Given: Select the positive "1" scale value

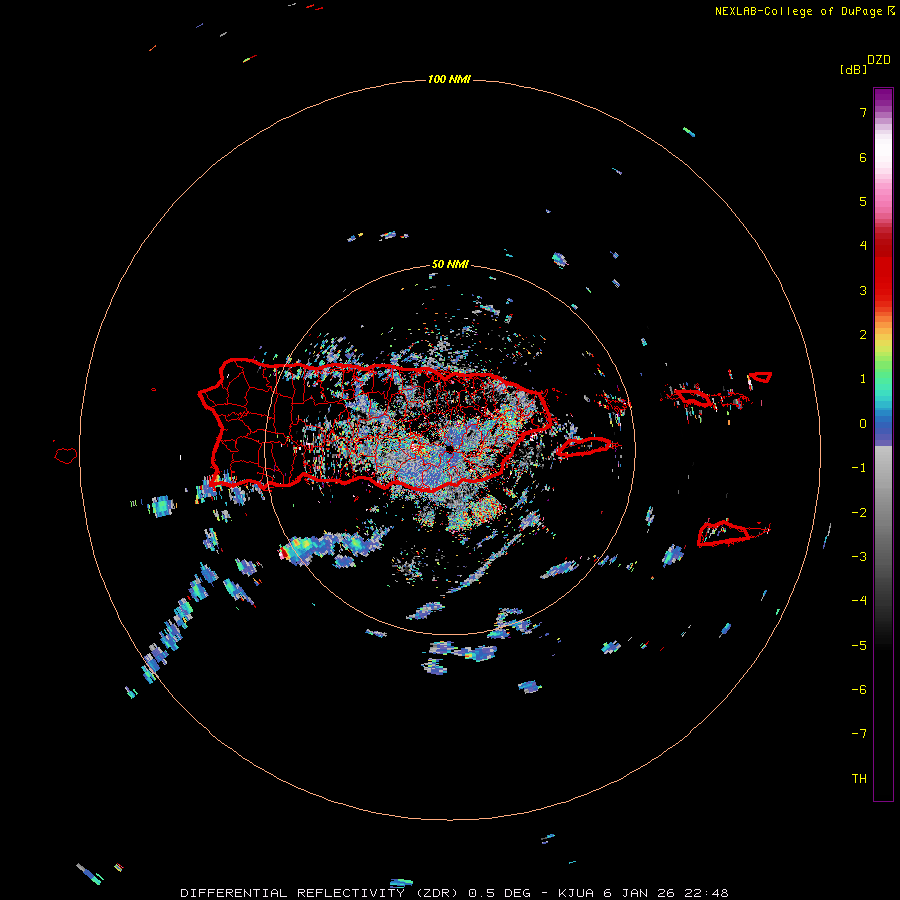Looking at the screenshot, I should coord(863,379).
